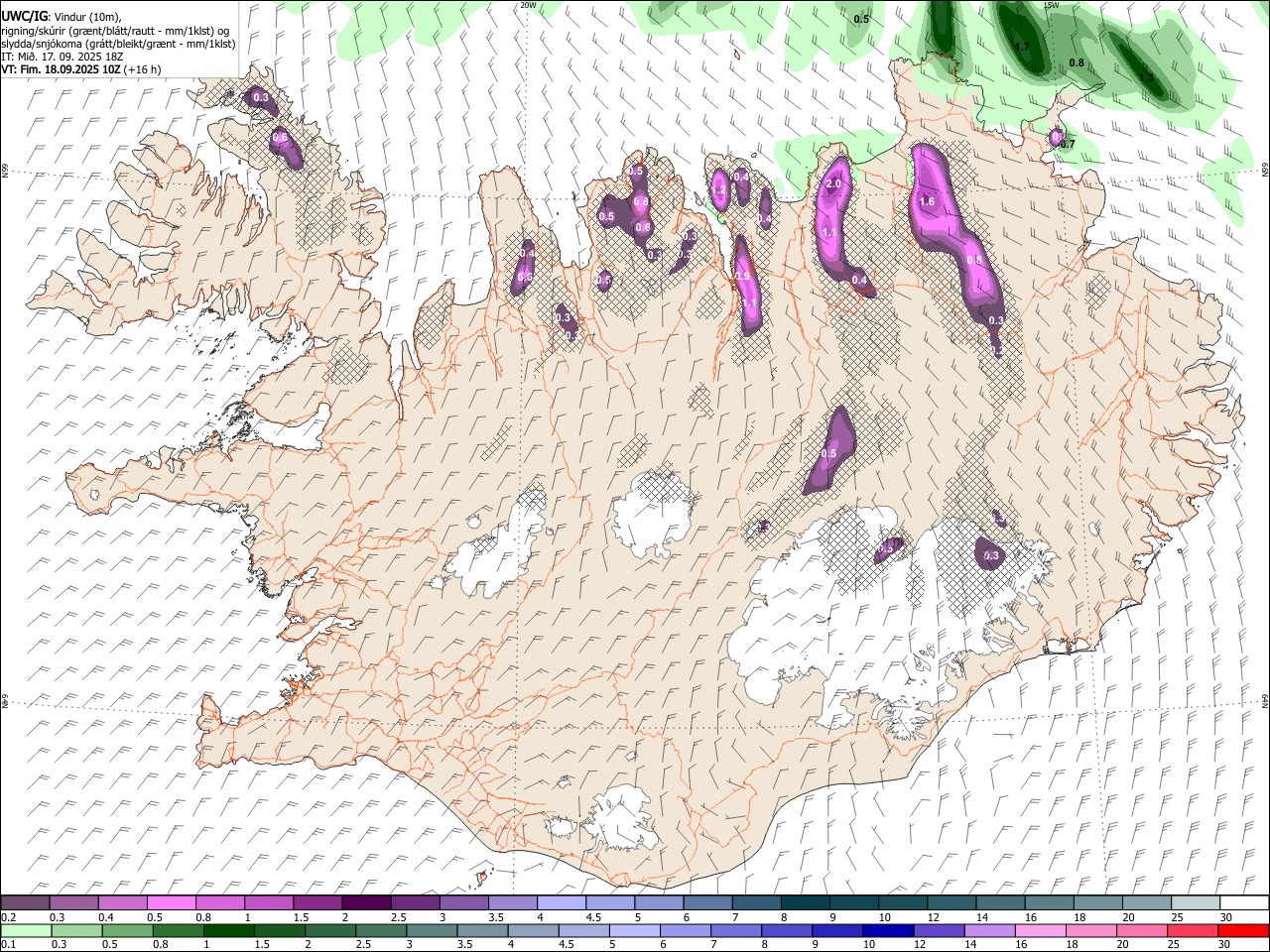Click the 0.2 label in snow legend row
This screenshot has width=1270, height=952.
pyautogui.click(x=8, y=917)
